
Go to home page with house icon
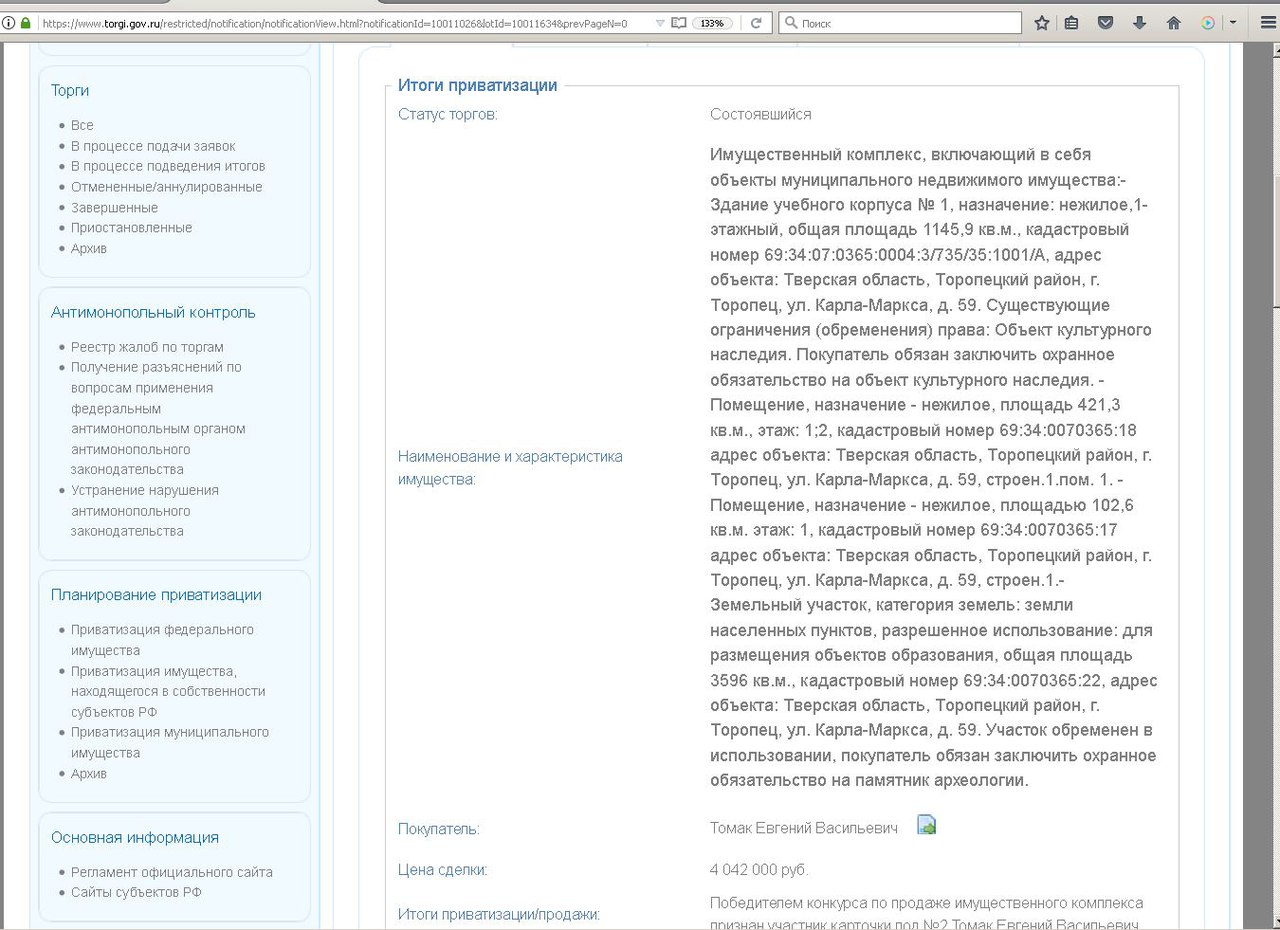[x=1174, y=22]
